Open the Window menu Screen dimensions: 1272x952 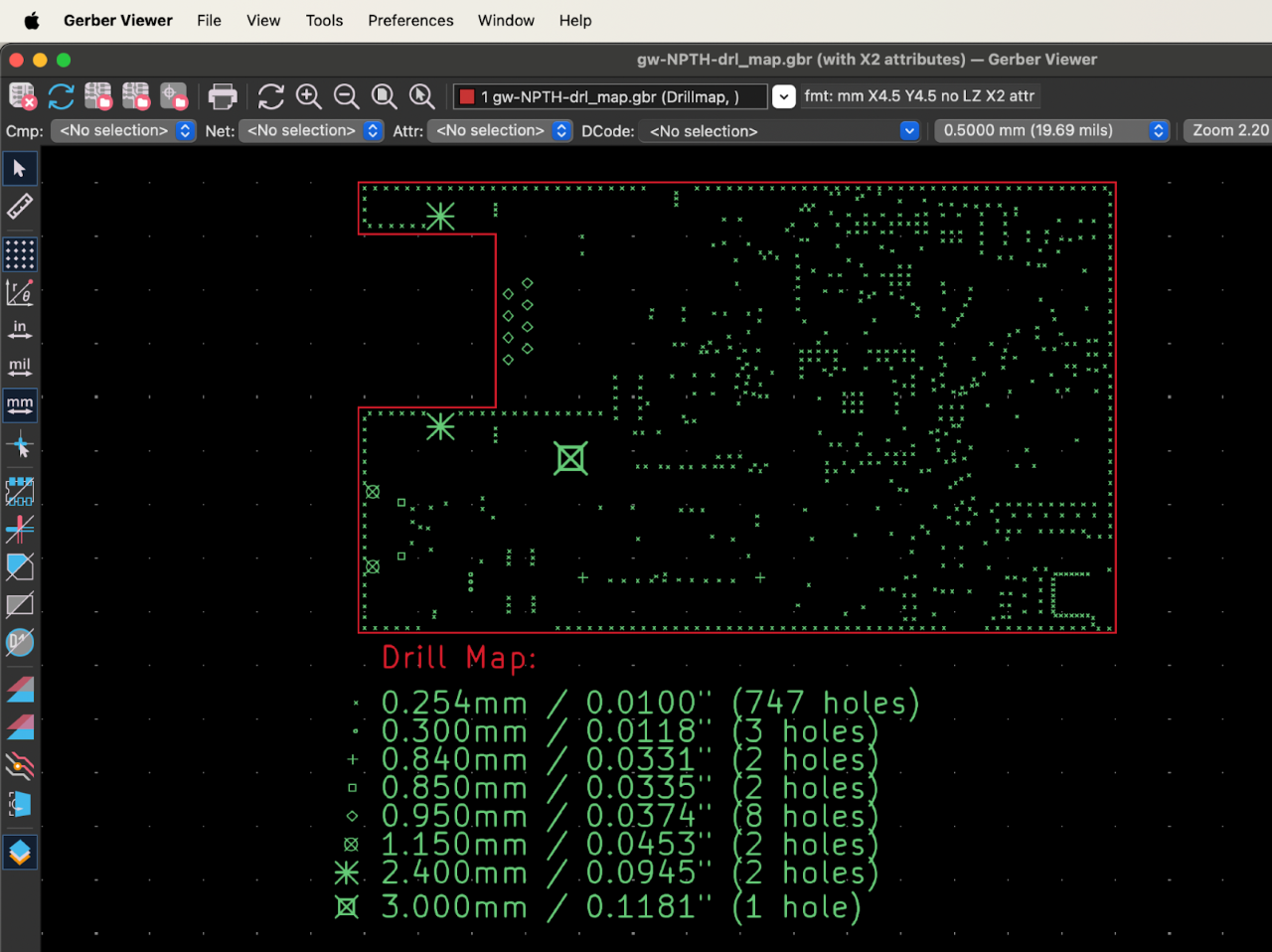506,20
